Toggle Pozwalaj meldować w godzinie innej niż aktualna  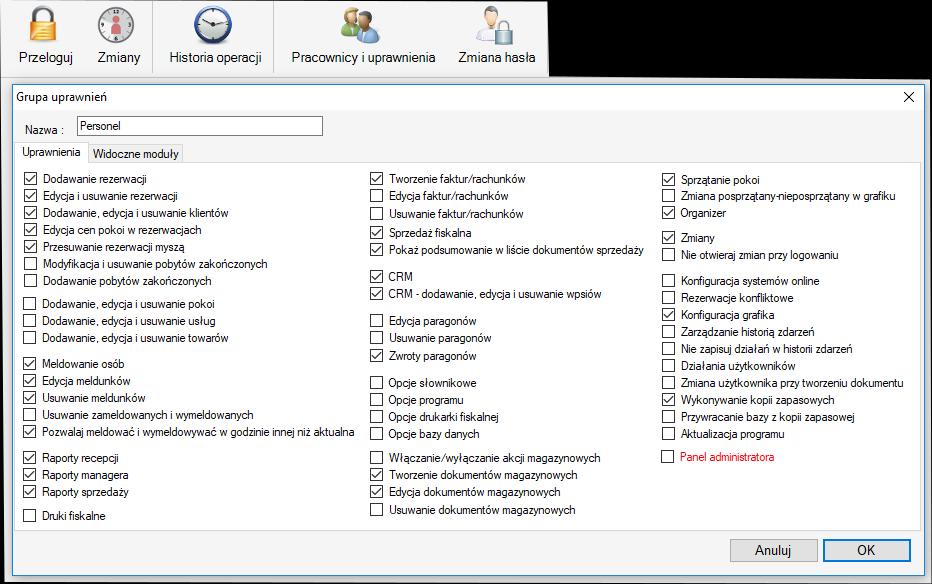(29, 432)
